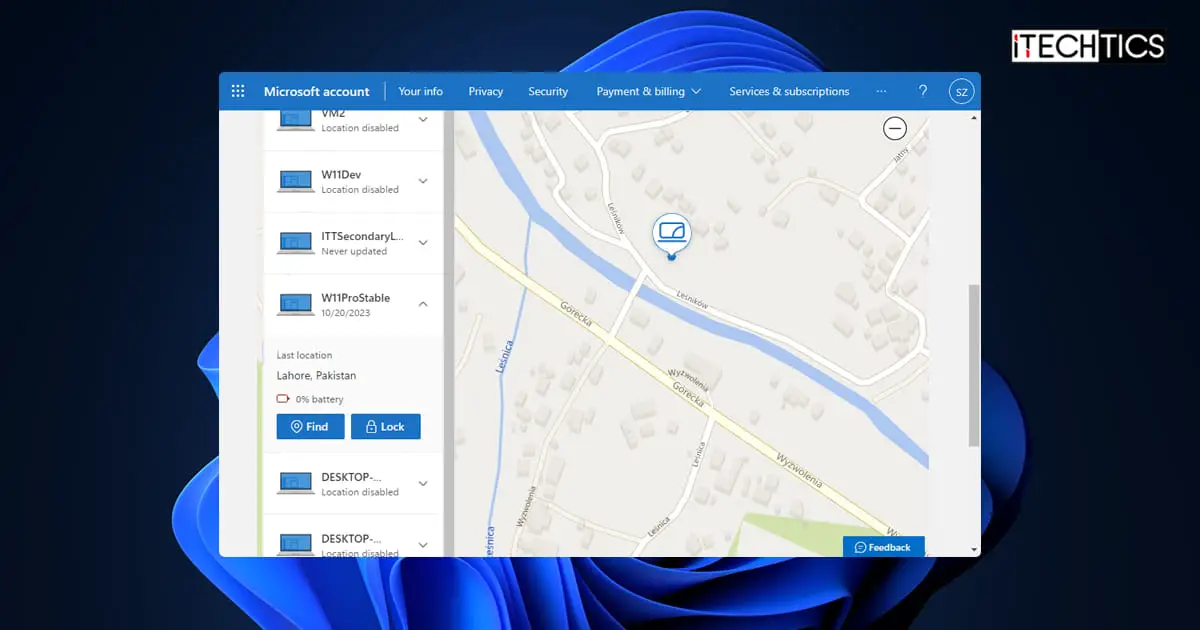
Task: Click the '0% battery' text
Action: (319, 399)
